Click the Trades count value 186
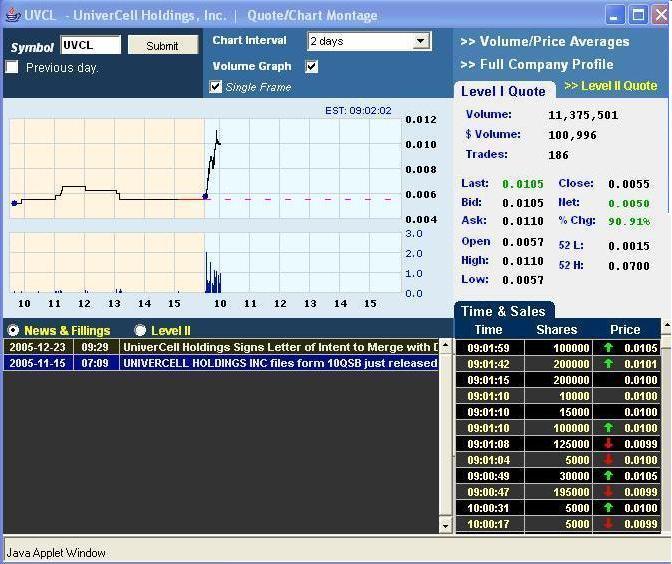This screenshot has width=672, height=564. (558, 155)
